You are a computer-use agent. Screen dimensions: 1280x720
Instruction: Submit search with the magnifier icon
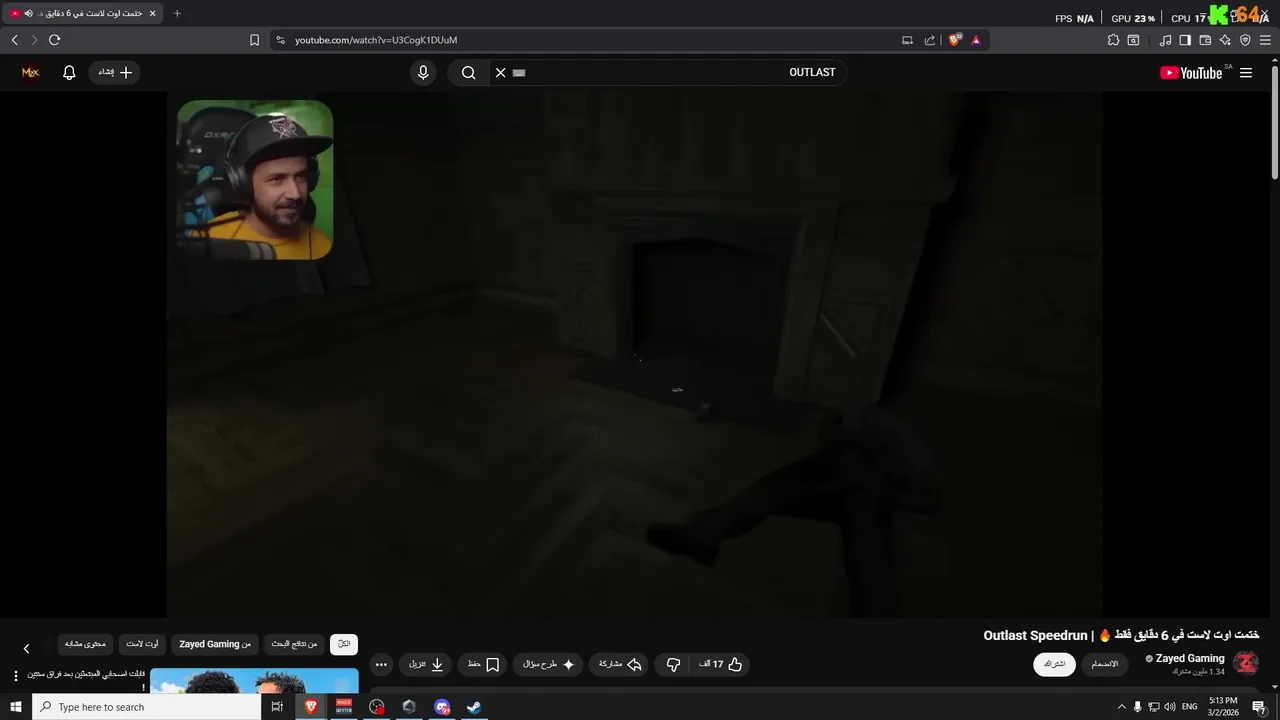coord(468,72)
